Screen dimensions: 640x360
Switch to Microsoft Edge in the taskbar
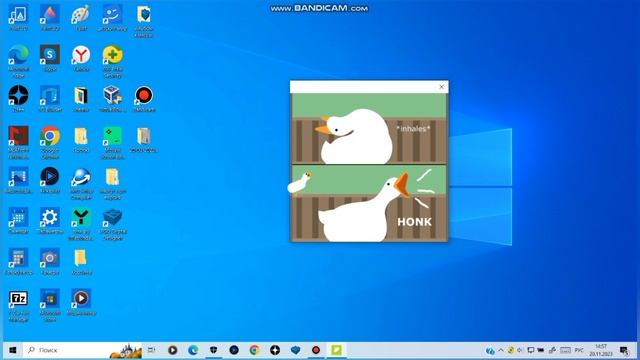(193, 350)
